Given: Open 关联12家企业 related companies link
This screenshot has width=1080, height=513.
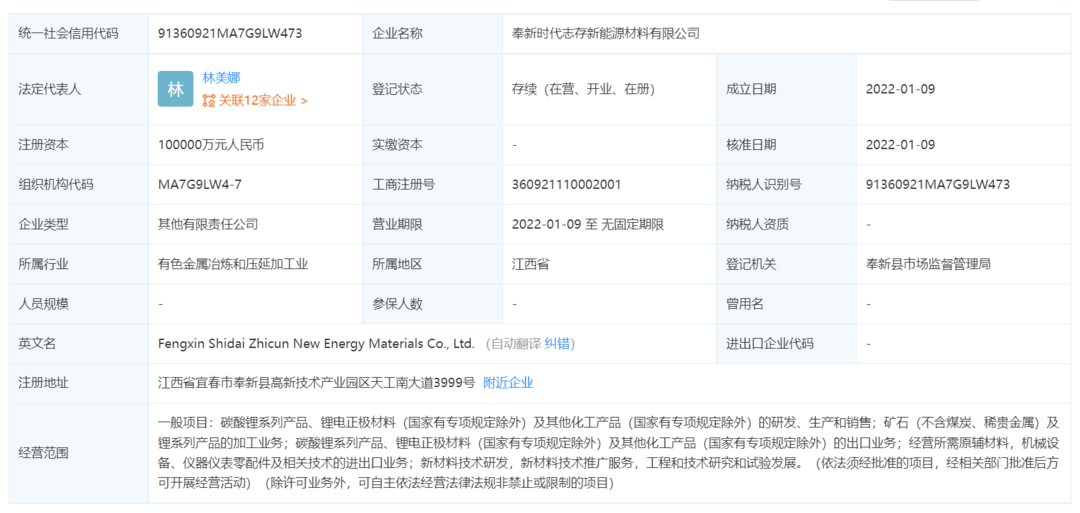Looking at the screenshot, I should click(x=263, y=101).
